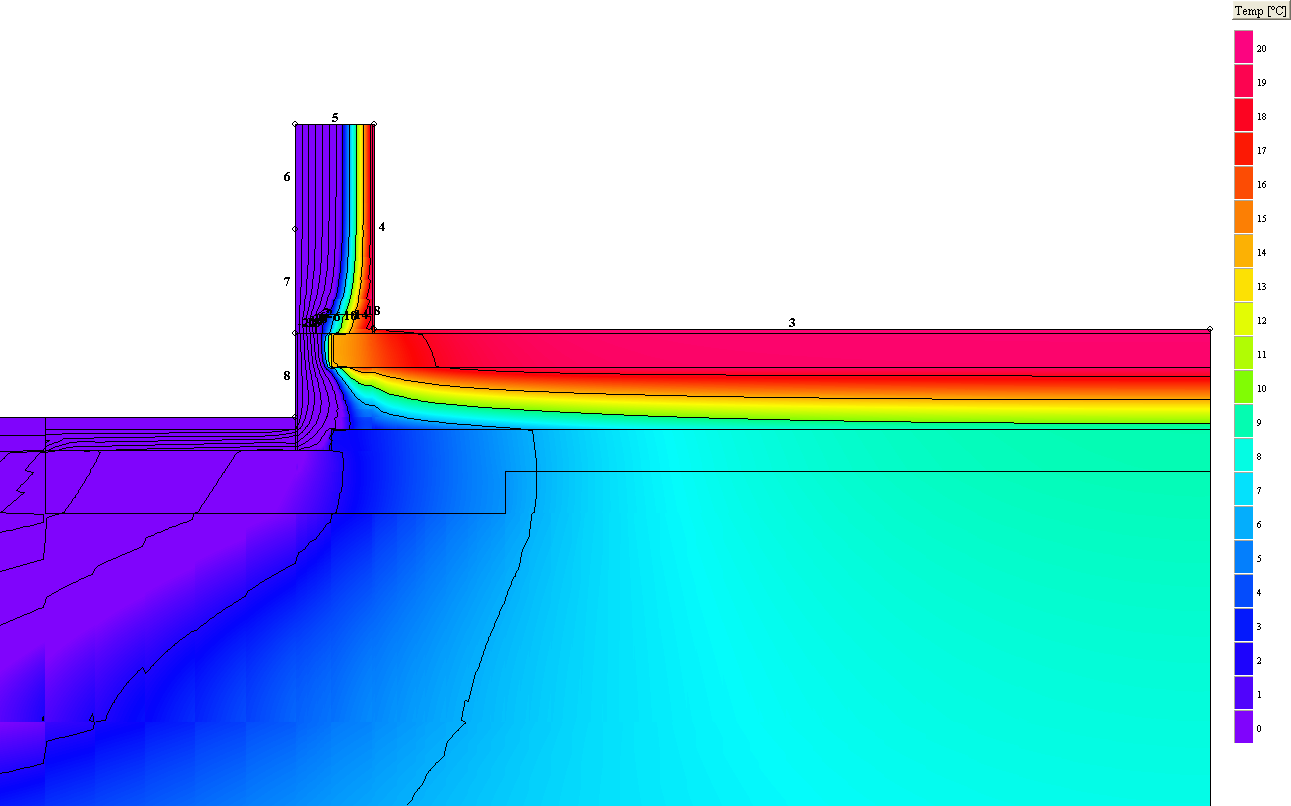Click boundary label 4 beside the wall
The image size is (1291, 806).
381,227
